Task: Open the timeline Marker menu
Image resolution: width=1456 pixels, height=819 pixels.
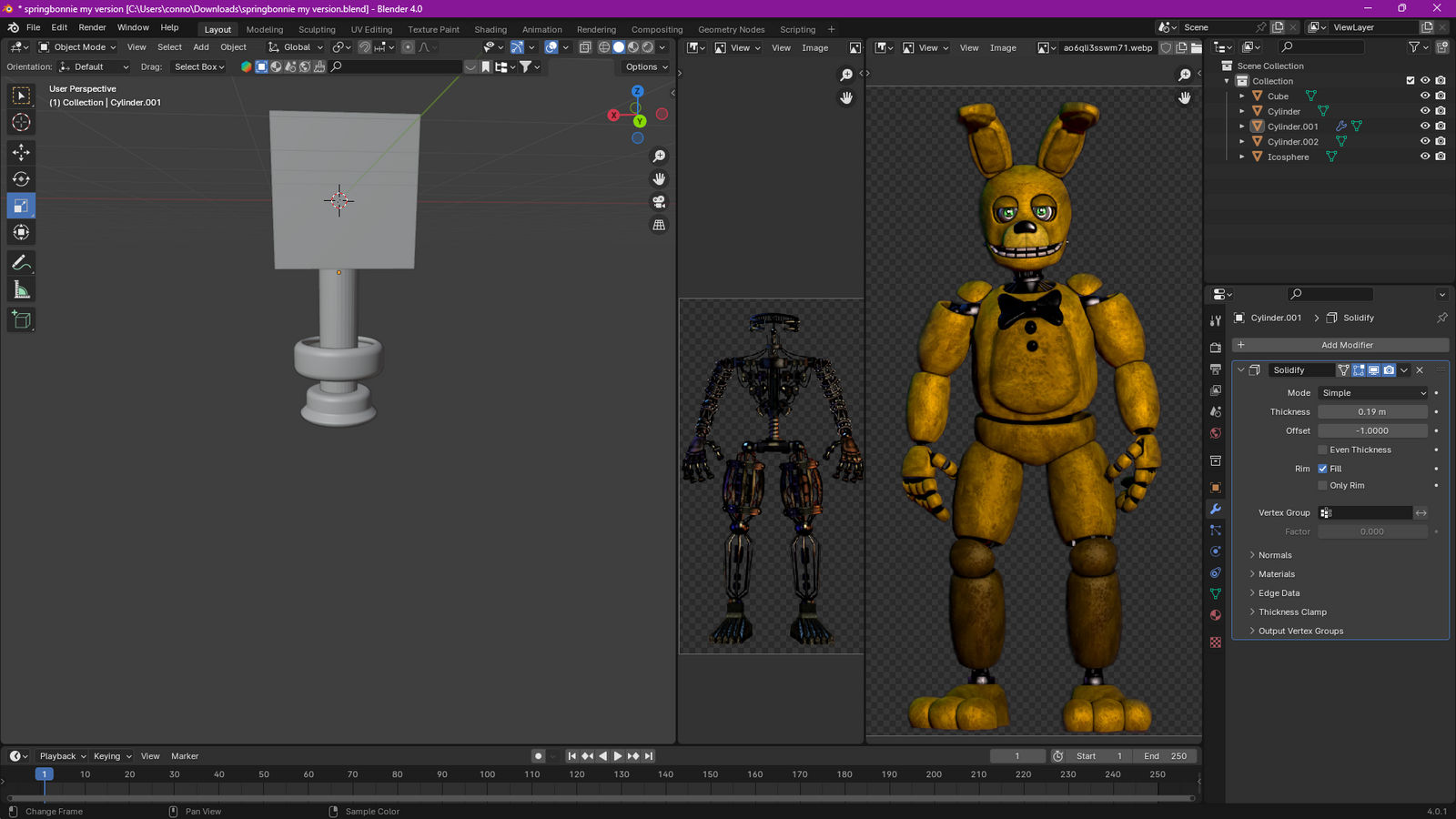Action: click(185, 756)
